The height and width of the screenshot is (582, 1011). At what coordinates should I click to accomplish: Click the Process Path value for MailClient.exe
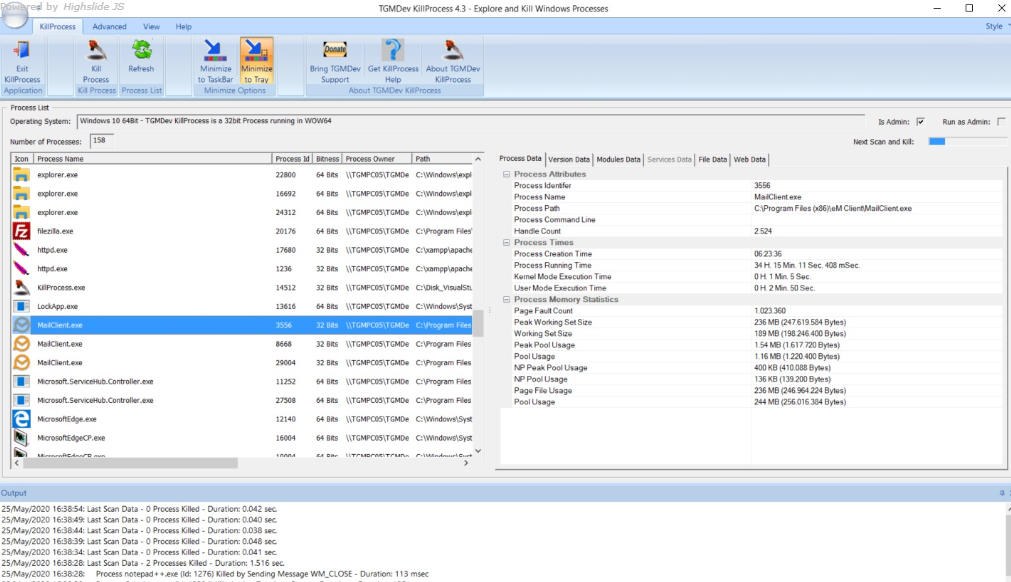[832, 208]
